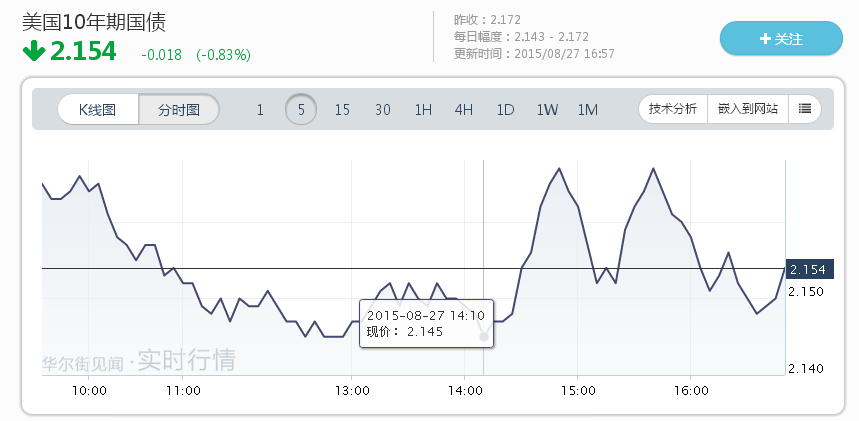Select the 1 minute interval
Viewport: 859px width, 421px height.
pos(260,110)
